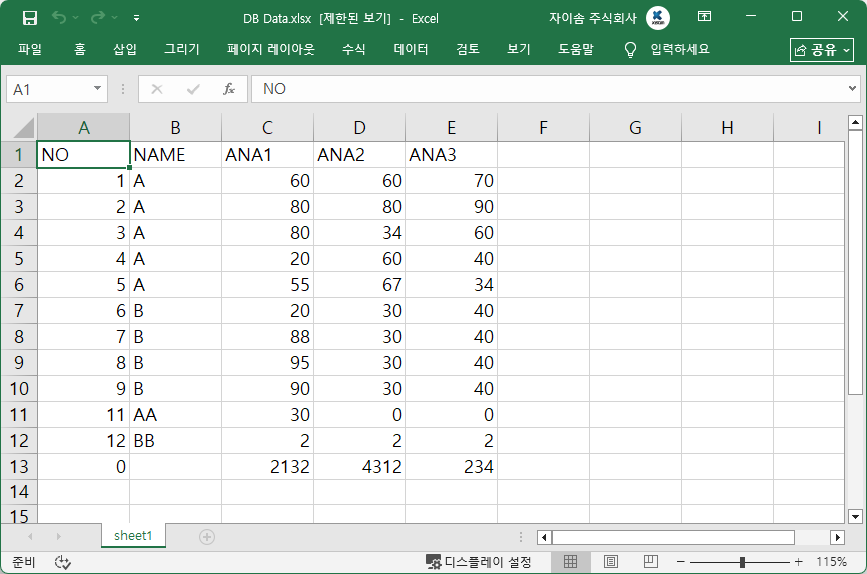Click the zoom slider handle
This screenshot has width=867, height=574.
tap(741, 562)
